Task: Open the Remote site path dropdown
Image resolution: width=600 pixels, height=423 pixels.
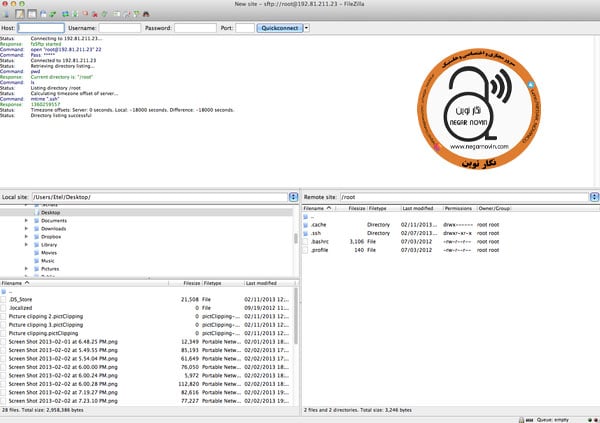Action: tap(594, 197)
